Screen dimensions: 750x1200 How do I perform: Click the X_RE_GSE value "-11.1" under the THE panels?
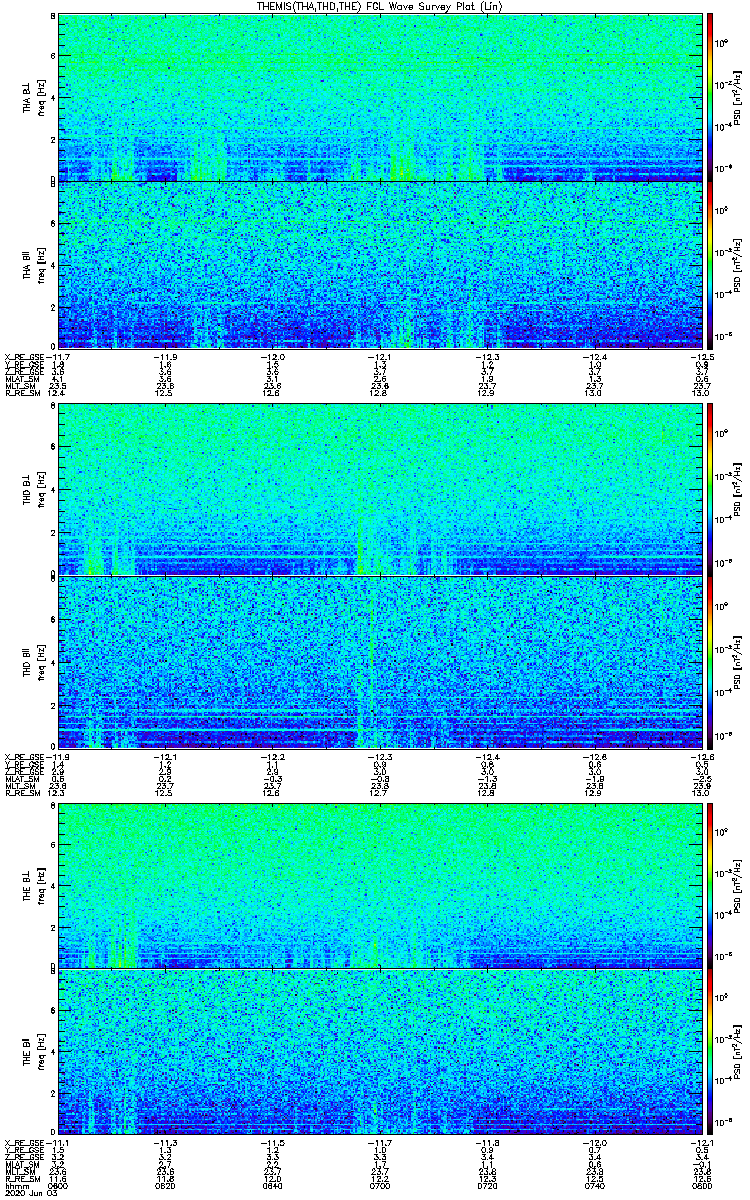[x=58, y=1143]
